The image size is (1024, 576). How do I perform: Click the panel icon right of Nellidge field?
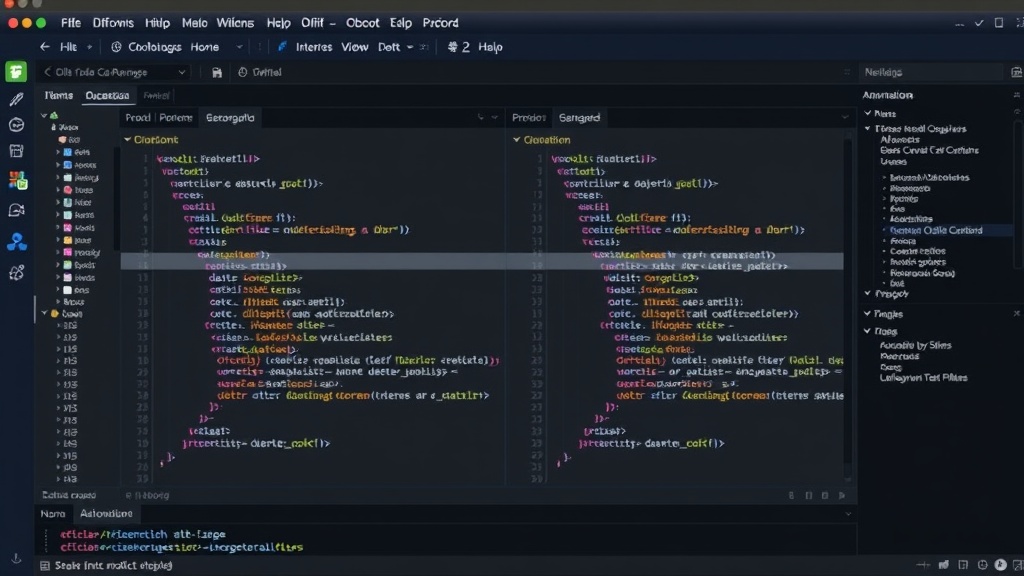click(x=1016, y=72)
